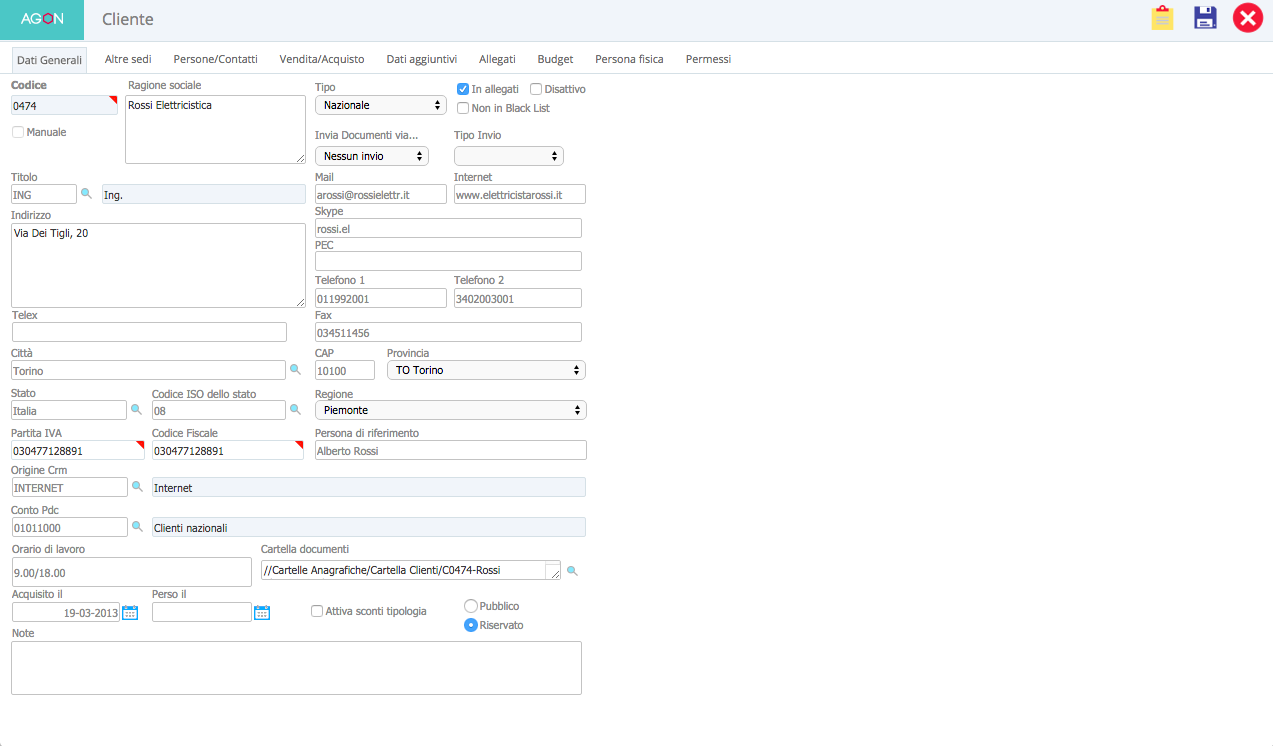
Task: Check the Non in Black List checkbox
Action: 463,108
